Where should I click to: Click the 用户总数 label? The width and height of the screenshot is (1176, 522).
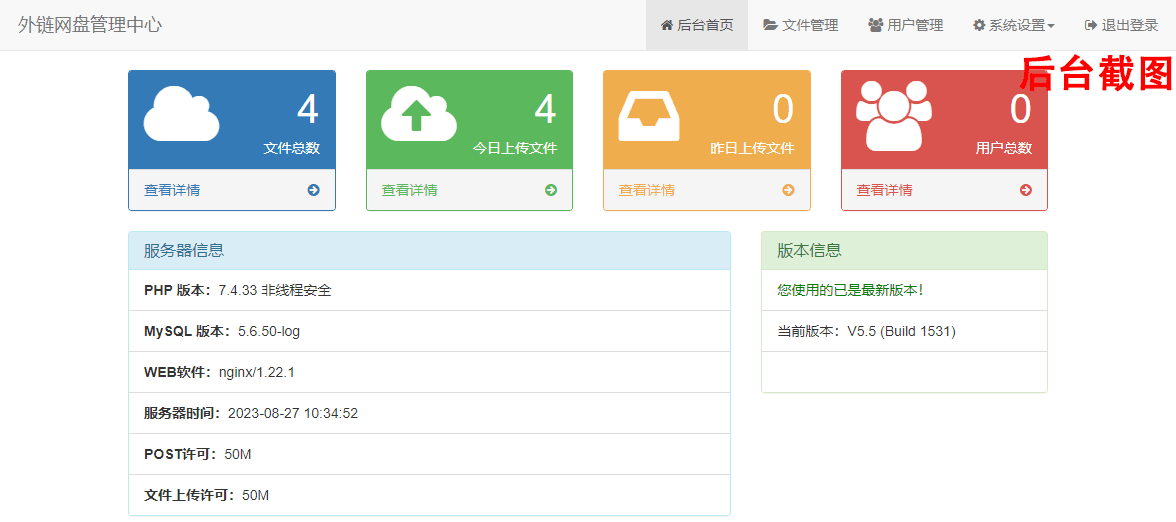[1004, 148]
